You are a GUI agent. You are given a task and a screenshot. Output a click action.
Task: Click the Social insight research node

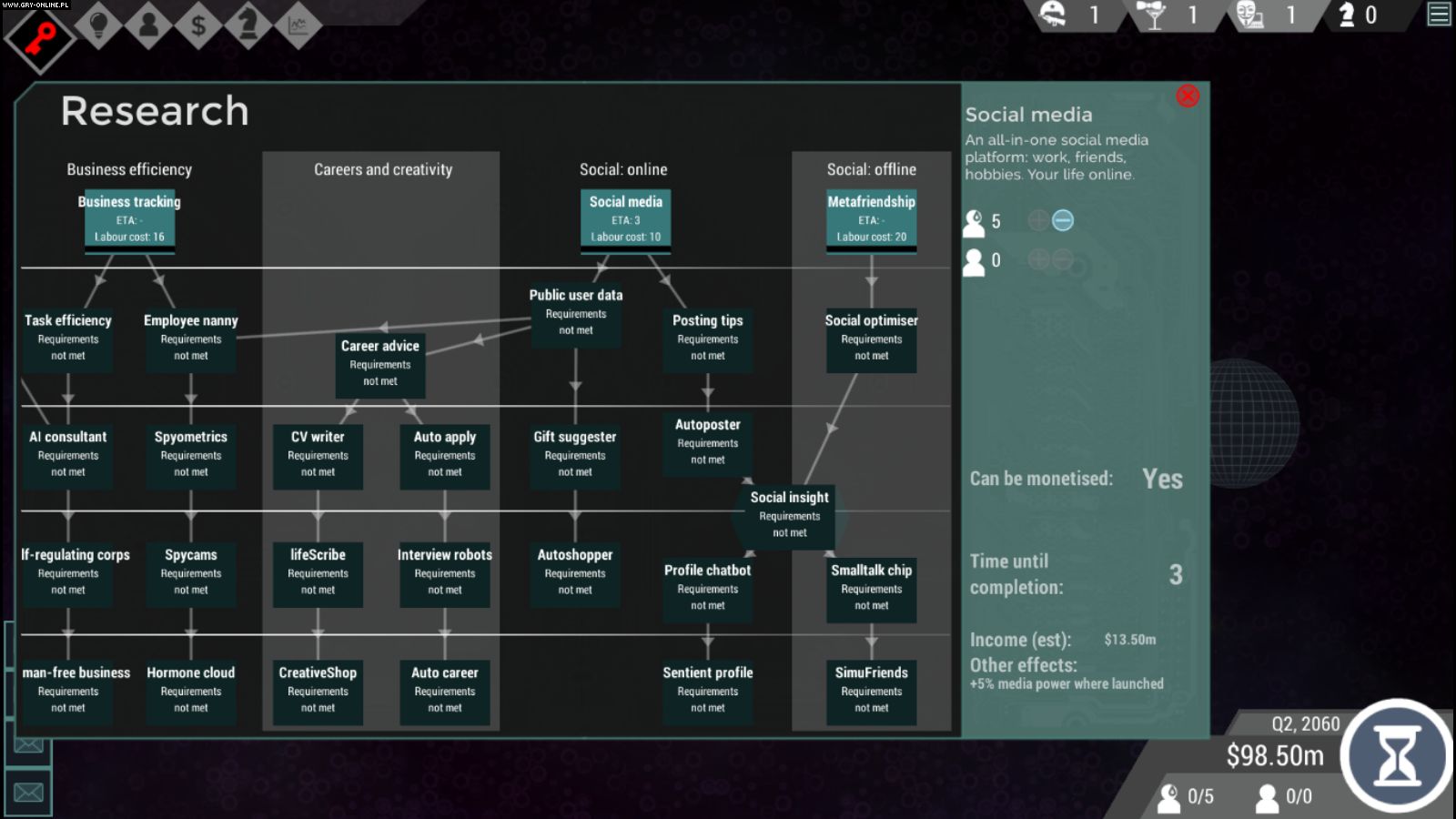[x=789, y=515]
